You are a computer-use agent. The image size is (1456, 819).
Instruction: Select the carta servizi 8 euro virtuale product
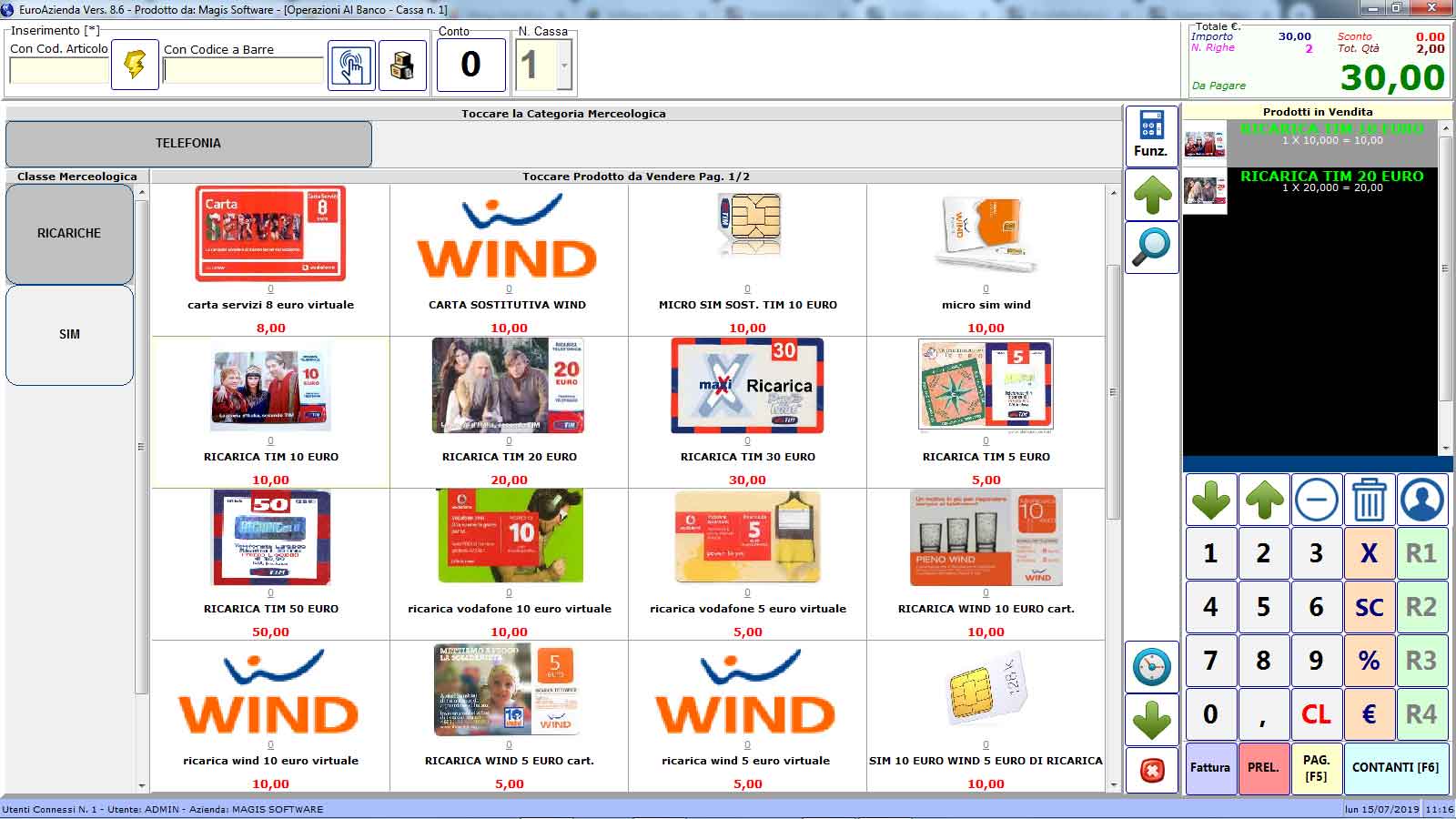click(x=270, y=260)
